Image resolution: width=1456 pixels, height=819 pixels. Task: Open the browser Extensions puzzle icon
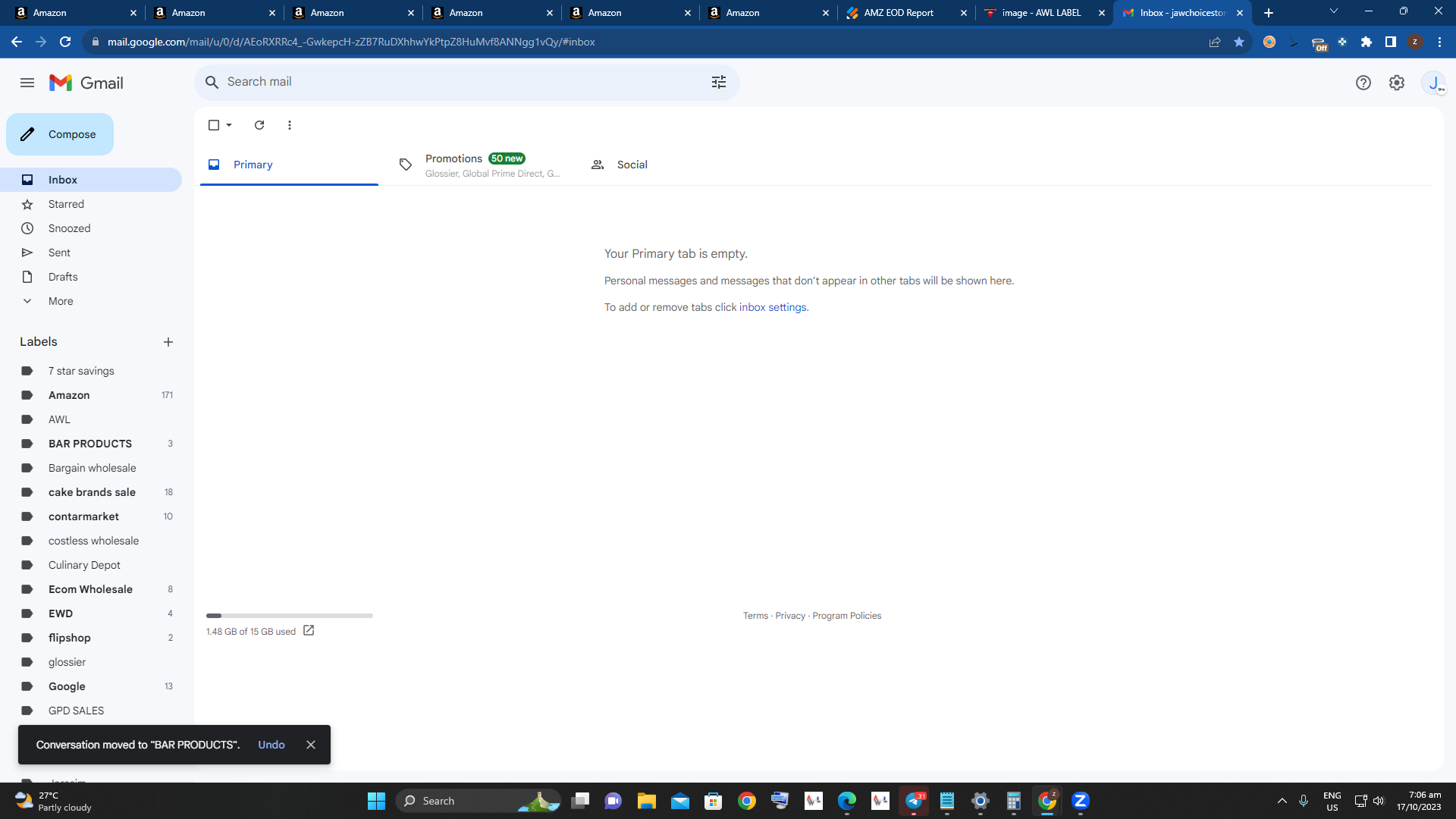pyautogui.click(x=1367, y=42)
